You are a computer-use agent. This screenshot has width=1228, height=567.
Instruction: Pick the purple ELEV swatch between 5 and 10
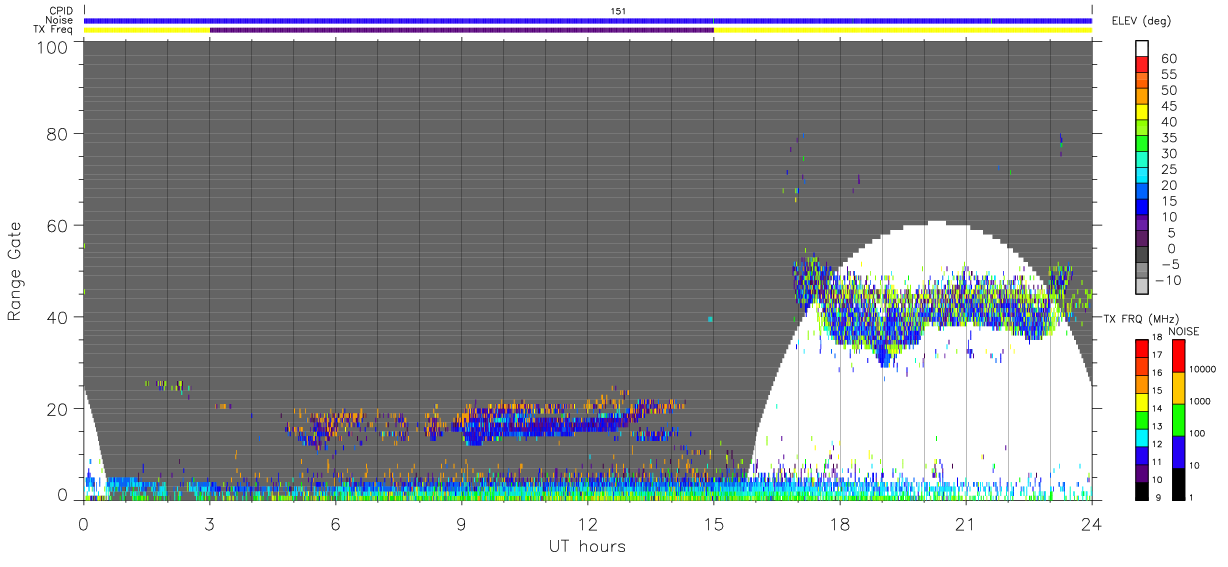[1143, 223]
